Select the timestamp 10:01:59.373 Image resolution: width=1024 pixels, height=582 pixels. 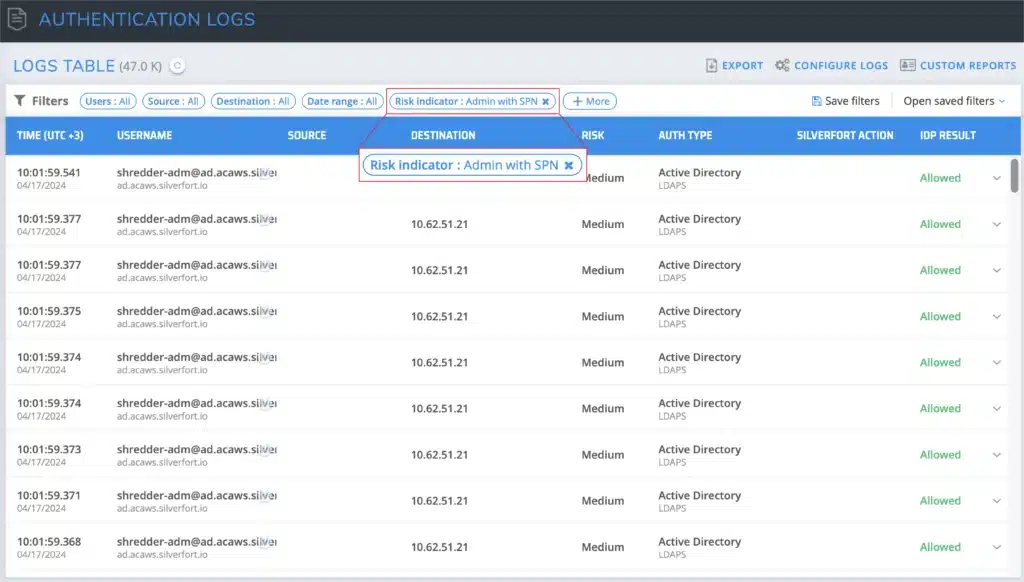click(x=49, y=449)
